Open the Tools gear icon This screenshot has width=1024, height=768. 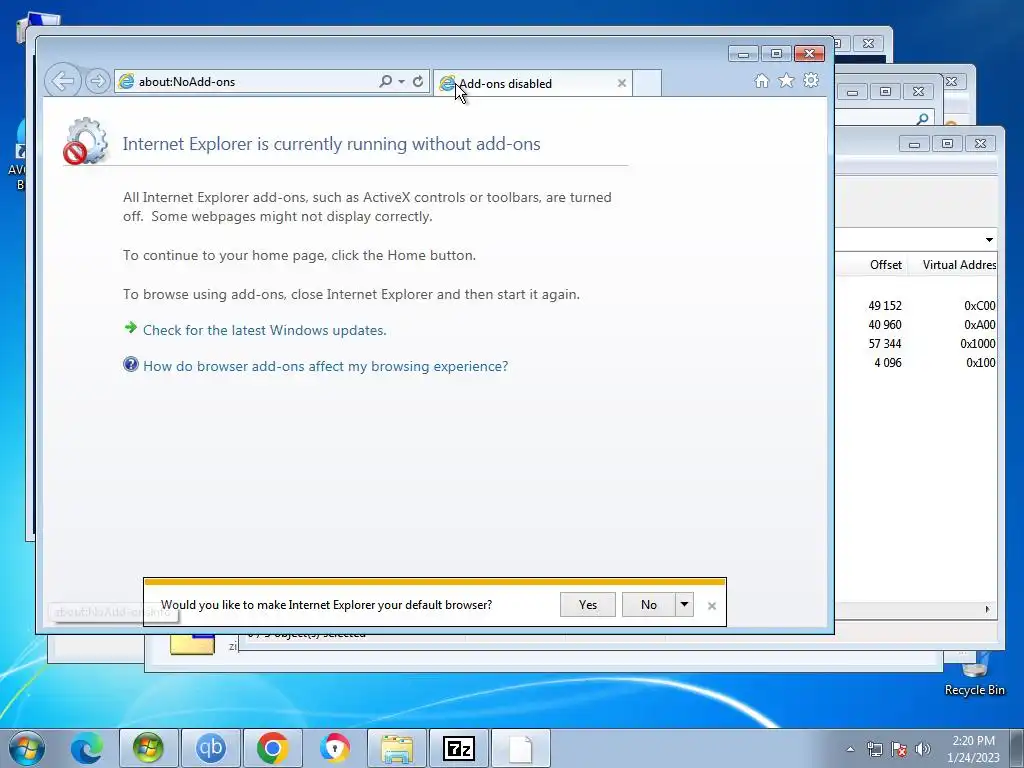811,80
